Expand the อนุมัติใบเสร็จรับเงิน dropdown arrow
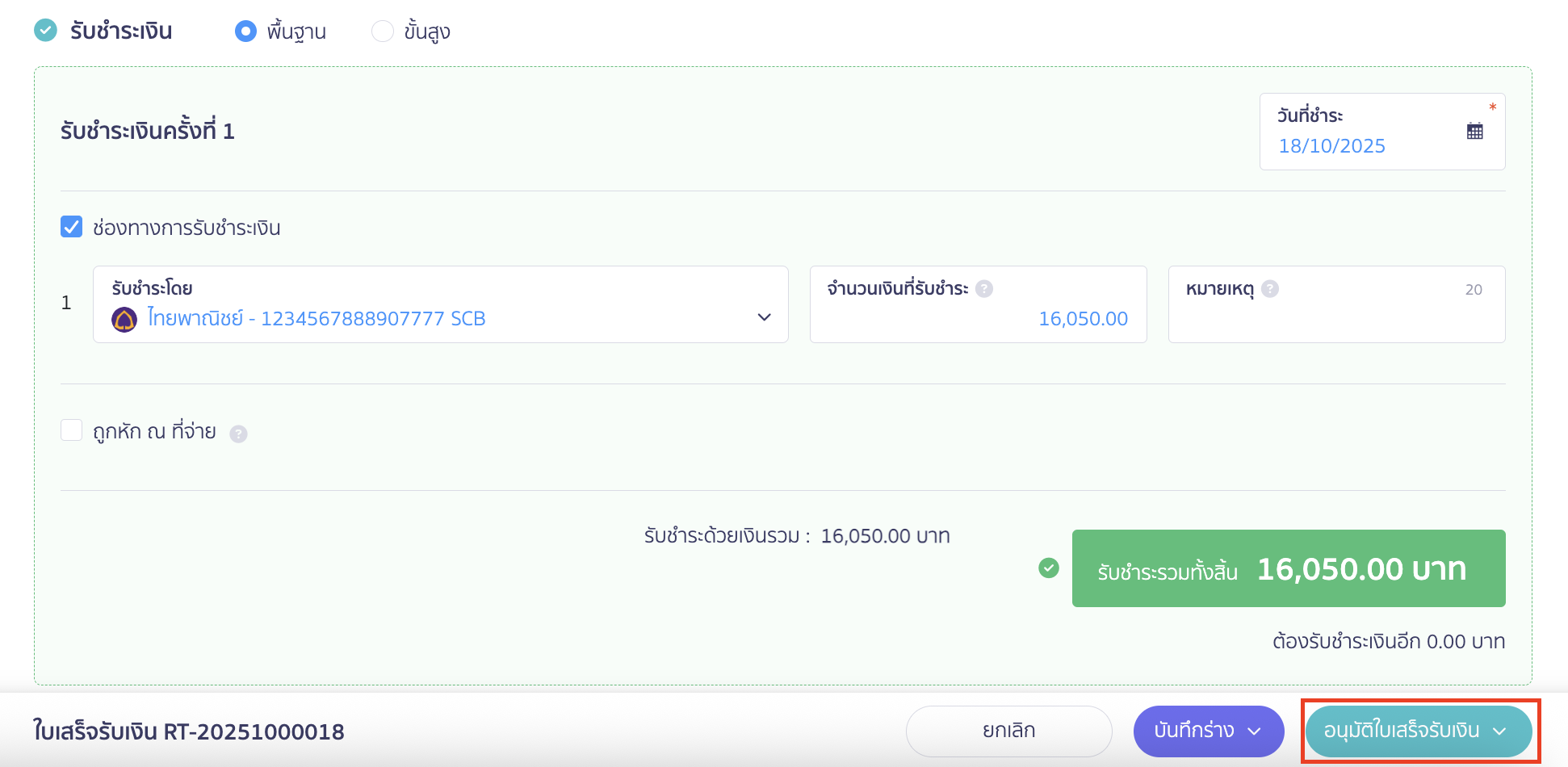Viewport: 1568px width, 767px height. pyautogui.click(x=1499, y=731)
